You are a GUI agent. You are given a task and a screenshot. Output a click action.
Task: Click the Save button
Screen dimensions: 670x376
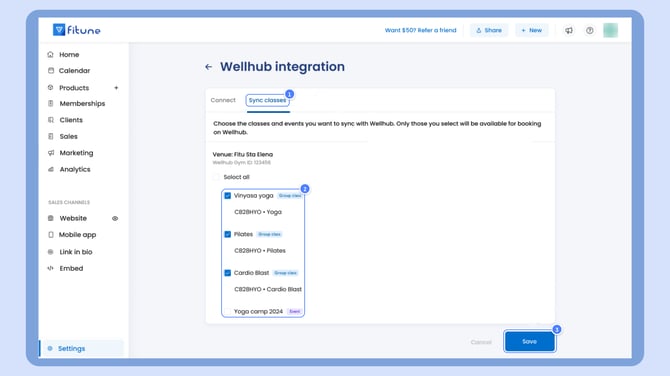click(529, 341)
